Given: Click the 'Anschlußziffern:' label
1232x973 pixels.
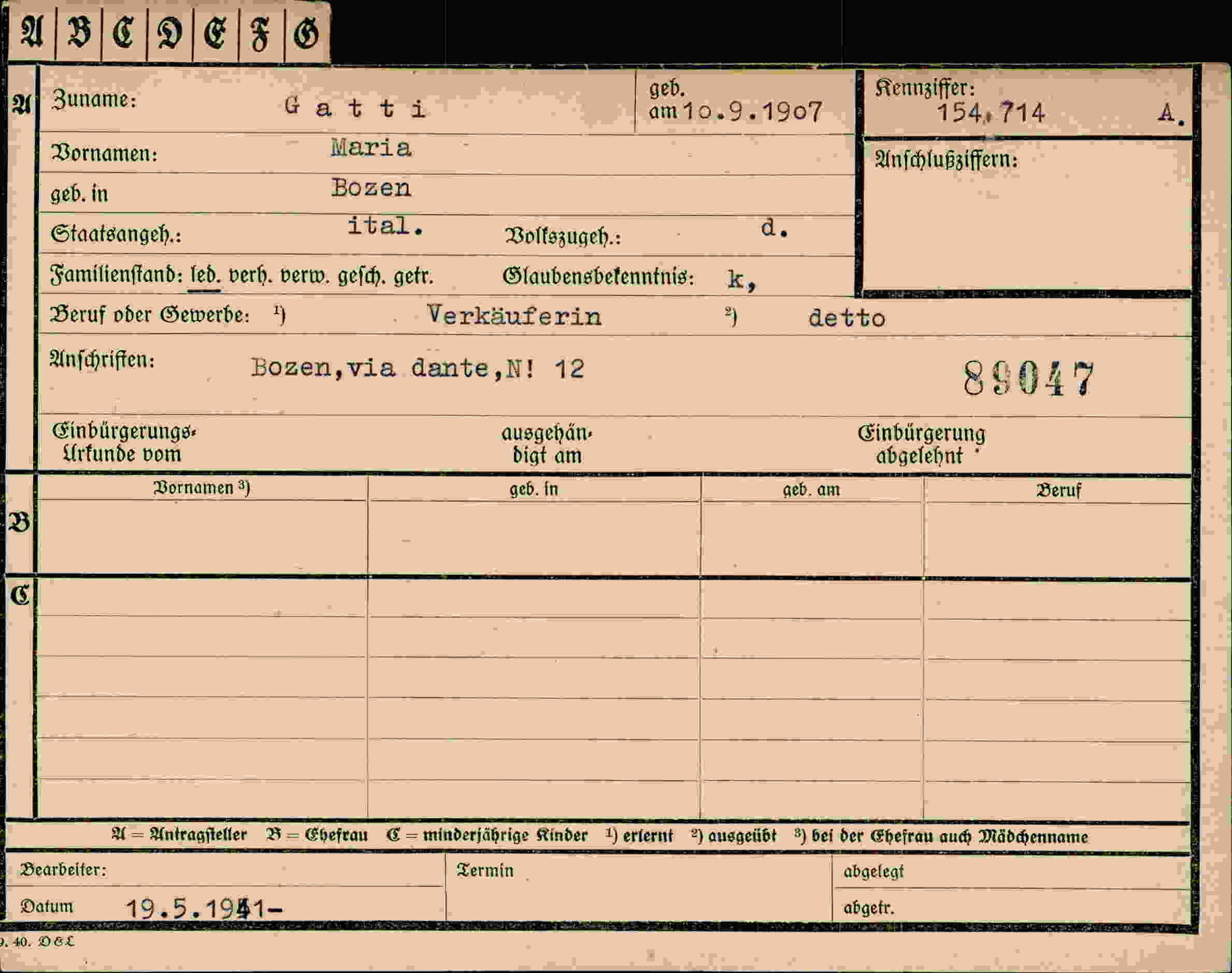Looking at the screenshot, I should click(947, 160).
